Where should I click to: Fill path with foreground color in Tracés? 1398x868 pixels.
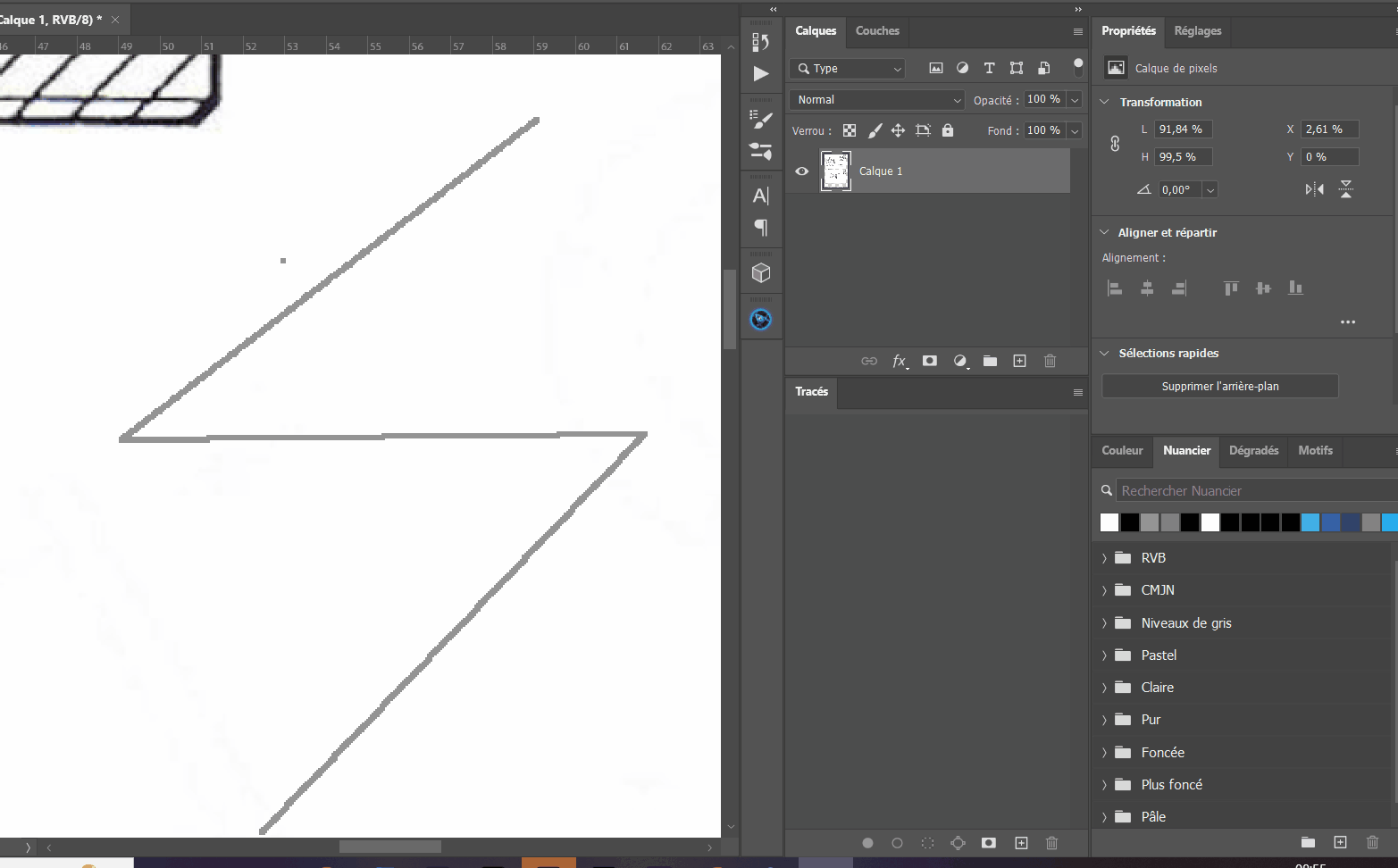tap(867, 843)
